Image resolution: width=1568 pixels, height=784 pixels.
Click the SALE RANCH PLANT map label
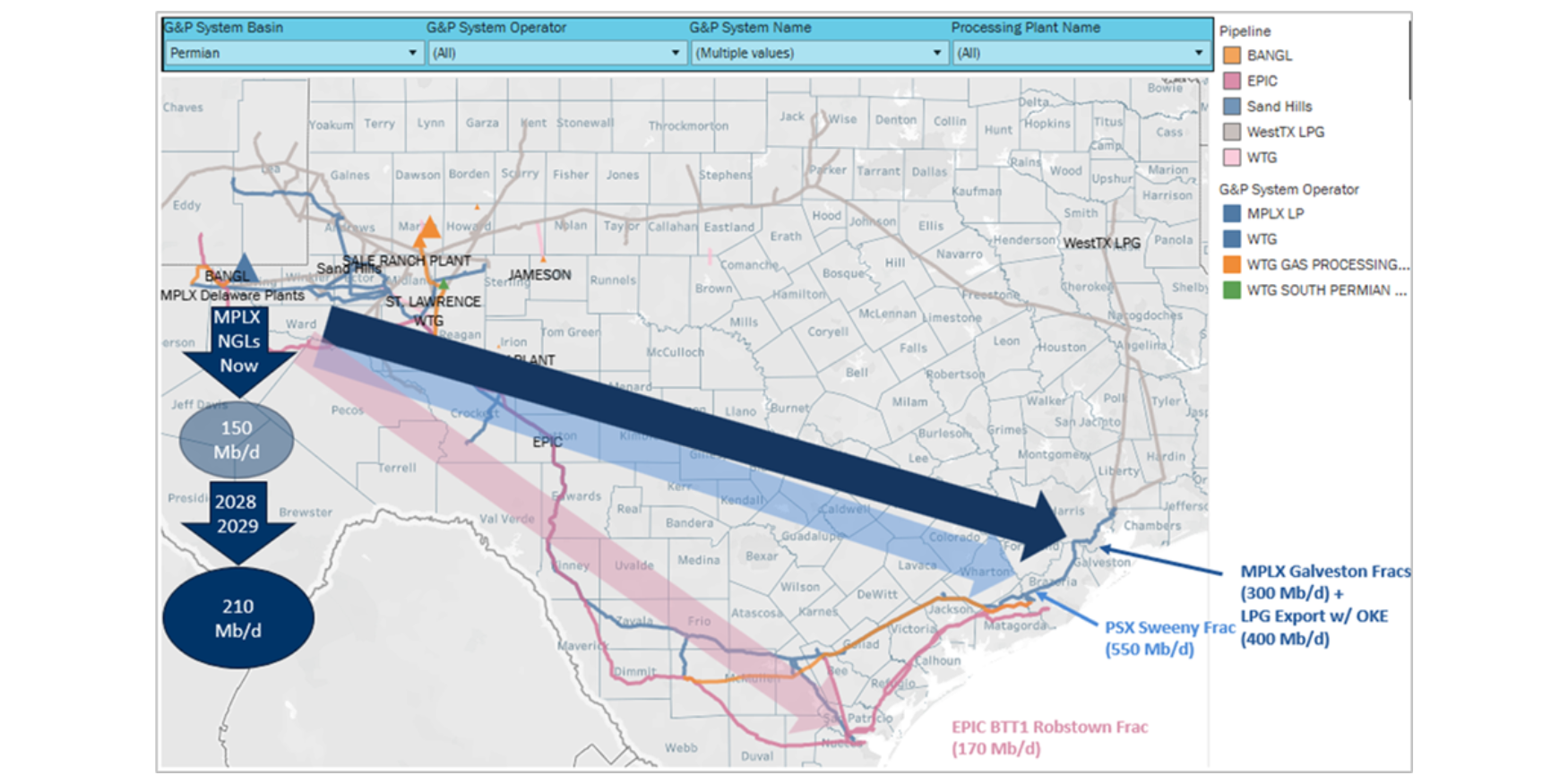coord(407,261)
